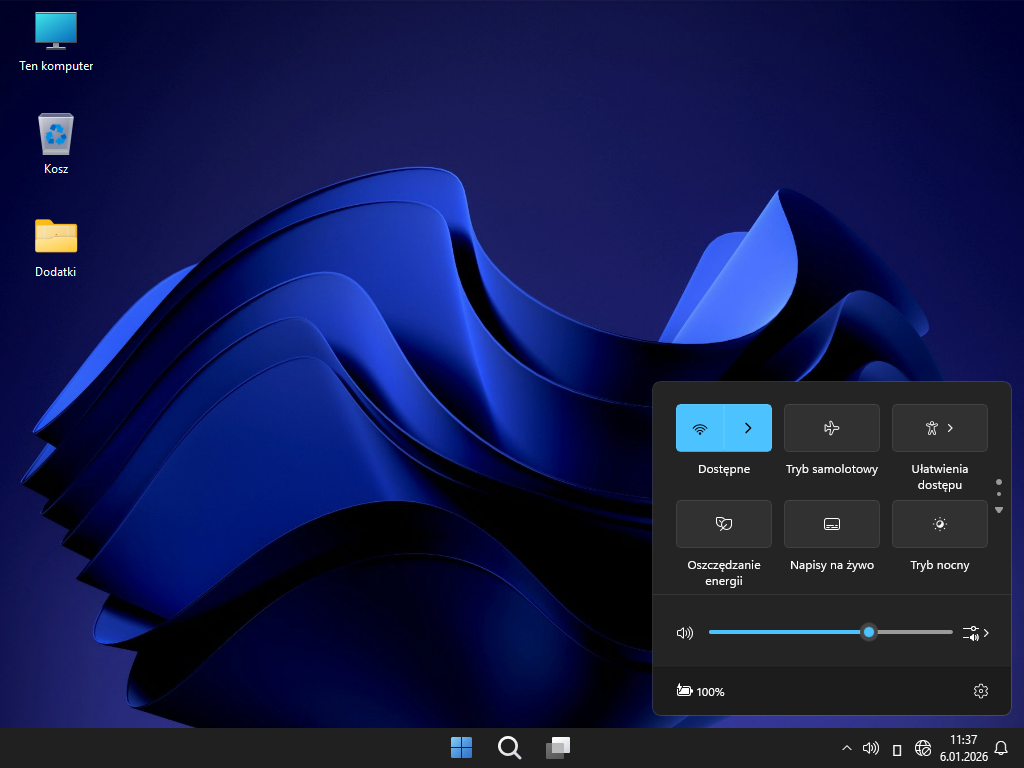Expand Wi-Fi available networks list arrow
This screenshot has width=1024, height=768.
[x=748, y=428]
